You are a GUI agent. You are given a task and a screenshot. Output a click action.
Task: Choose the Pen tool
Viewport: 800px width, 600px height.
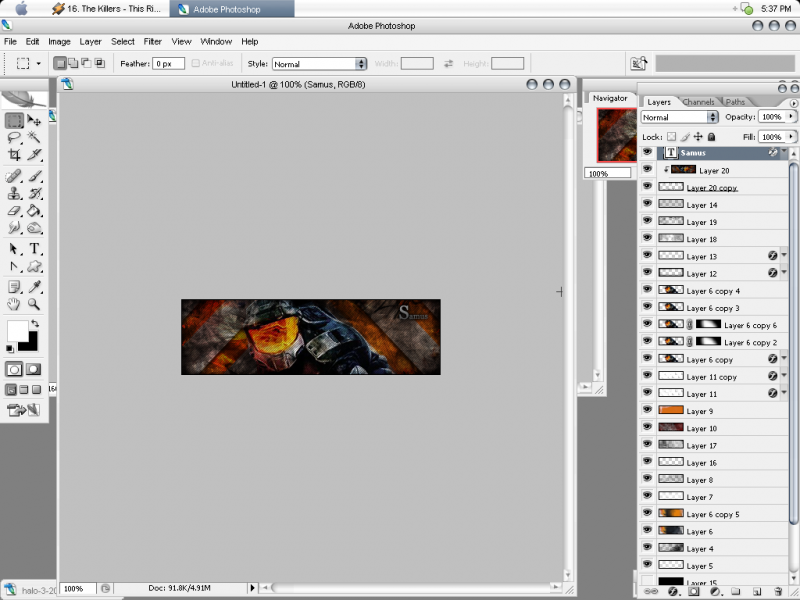tap(14, 266)
